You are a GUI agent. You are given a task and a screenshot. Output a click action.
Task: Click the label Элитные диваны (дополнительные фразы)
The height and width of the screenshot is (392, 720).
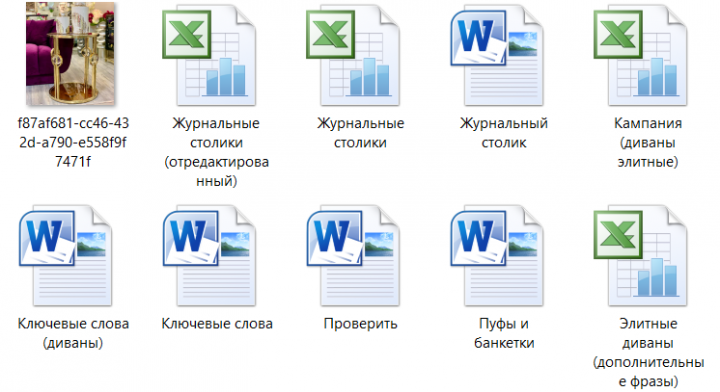648,353
